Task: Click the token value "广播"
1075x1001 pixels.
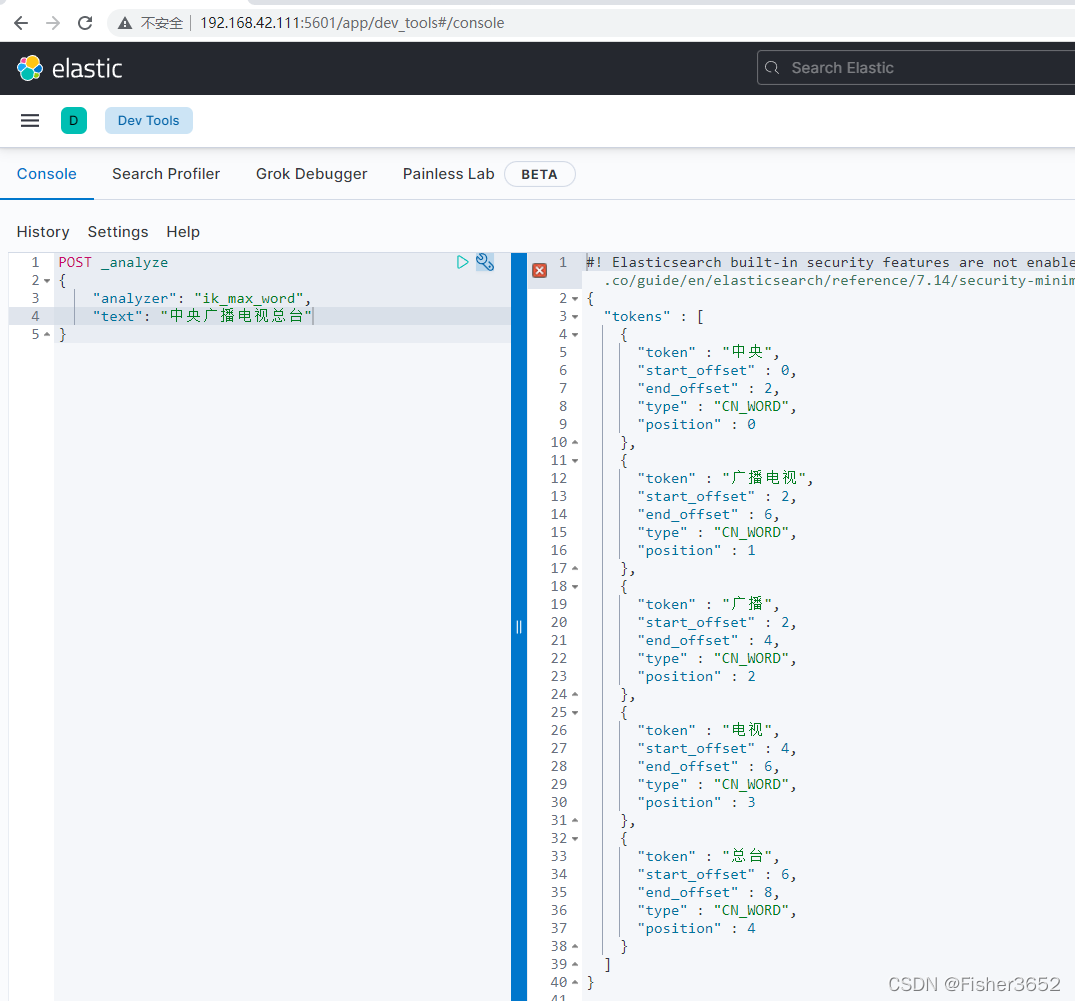Action: 747,604
